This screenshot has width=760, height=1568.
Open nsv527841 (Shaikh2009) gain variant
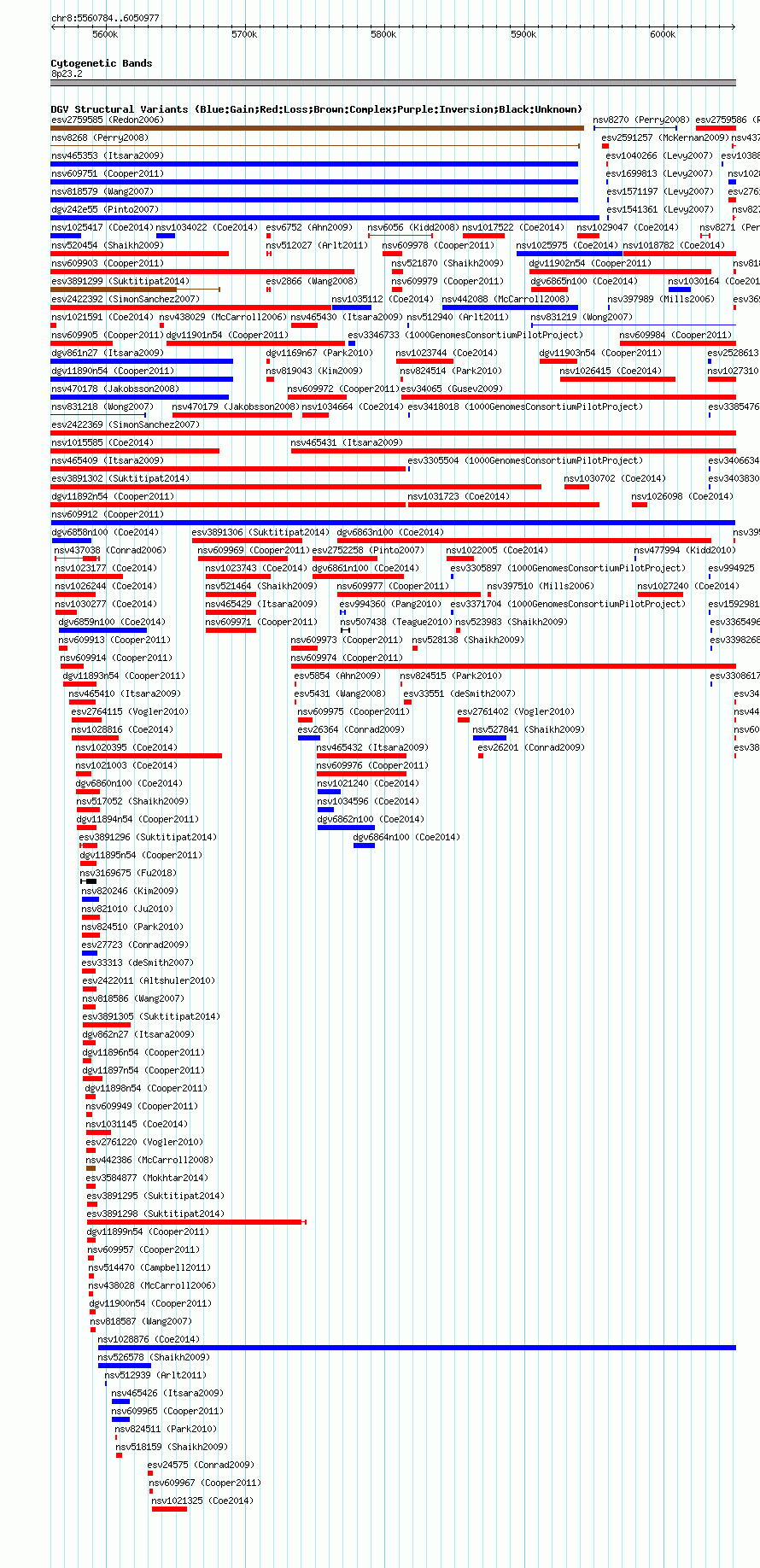[489, 738]
